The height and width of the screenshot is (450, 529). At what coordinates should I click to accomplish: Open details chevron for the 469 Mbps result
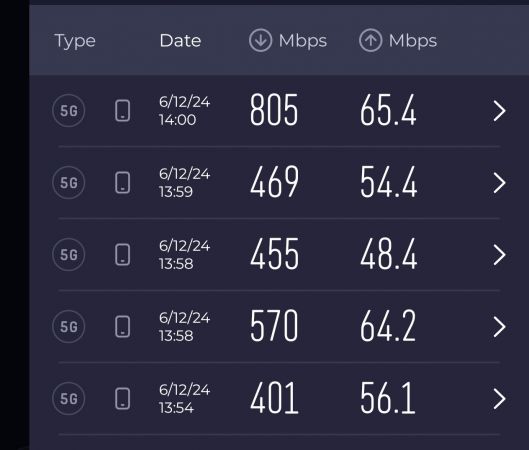[x=499, y=183]
